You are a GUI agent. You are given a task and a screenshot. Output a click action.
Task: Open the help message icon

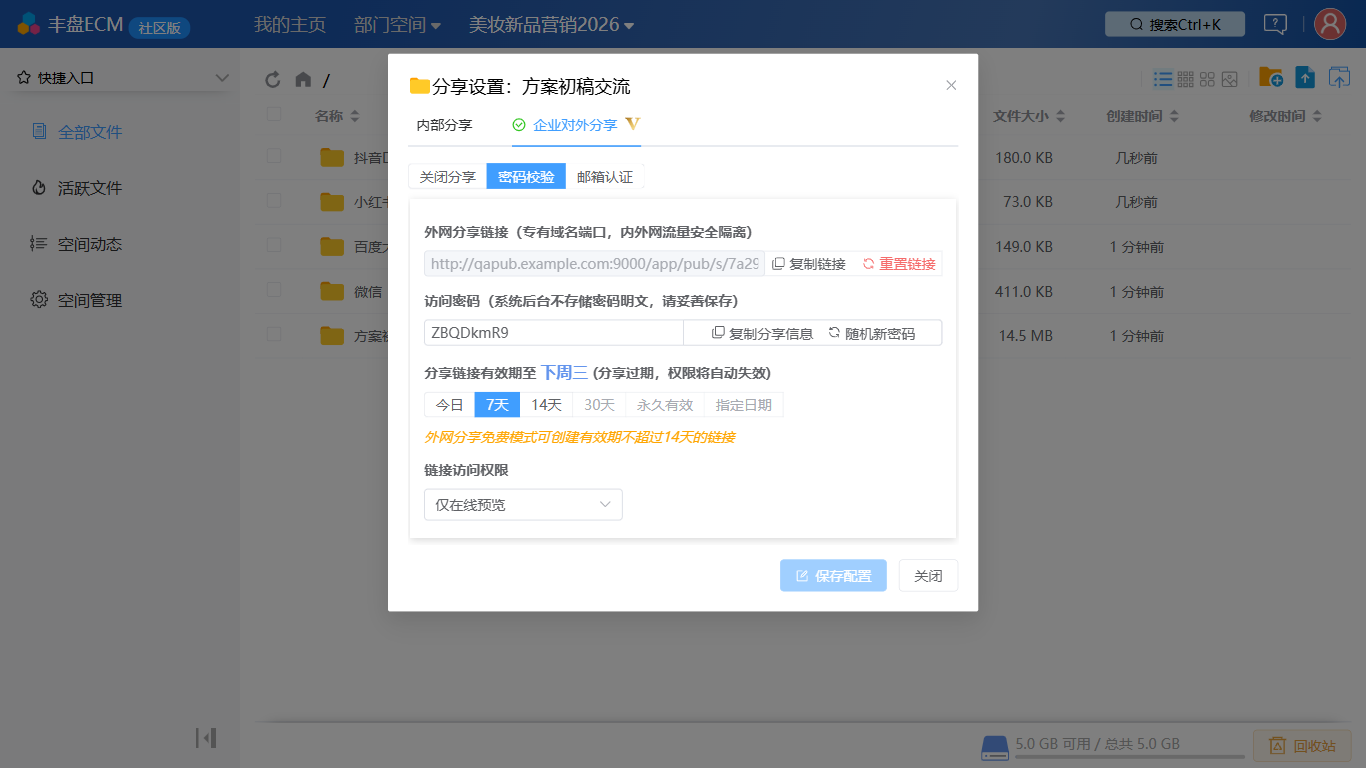click(1275, 24)
